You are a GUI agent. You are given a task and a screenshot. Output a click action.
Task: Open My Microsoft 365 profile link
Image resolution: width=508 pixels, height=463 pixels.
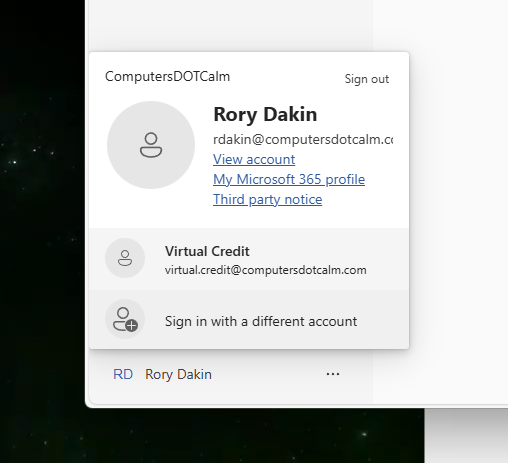click(x=289, y=179)
